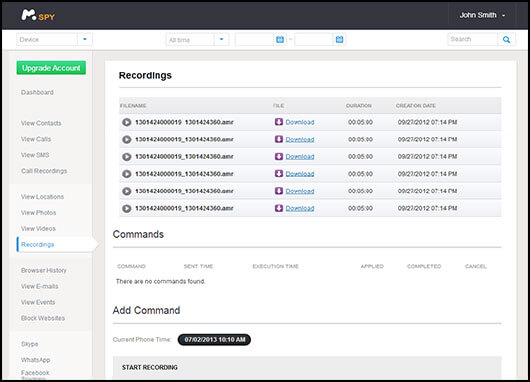Play the fifth recording row
The width and height of the screenshot is (530, 382).
[126, 191]
